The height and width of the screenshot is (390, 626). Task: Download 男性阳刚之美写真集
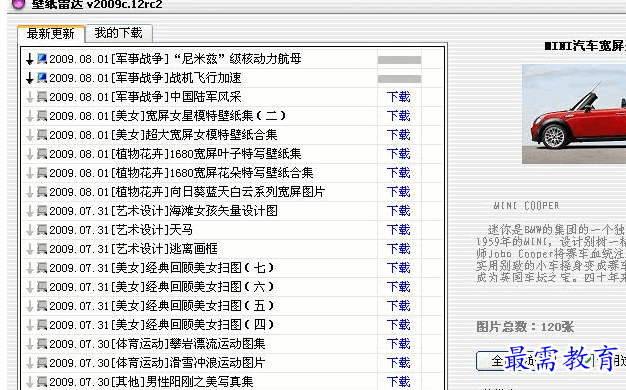tap(398, 382)
